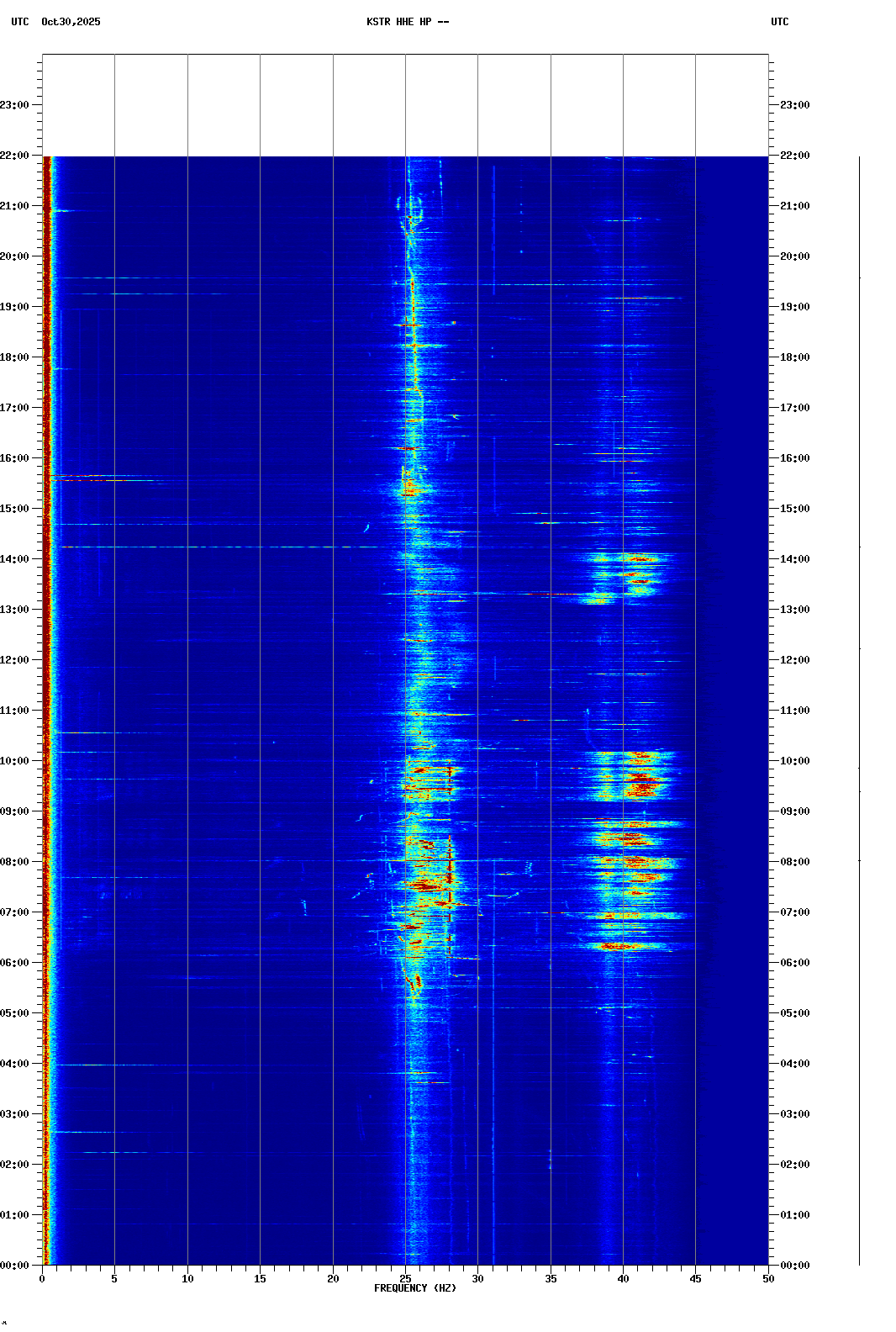
Task: Click the 06:00 label on right axis
Action: click(794, 963)
